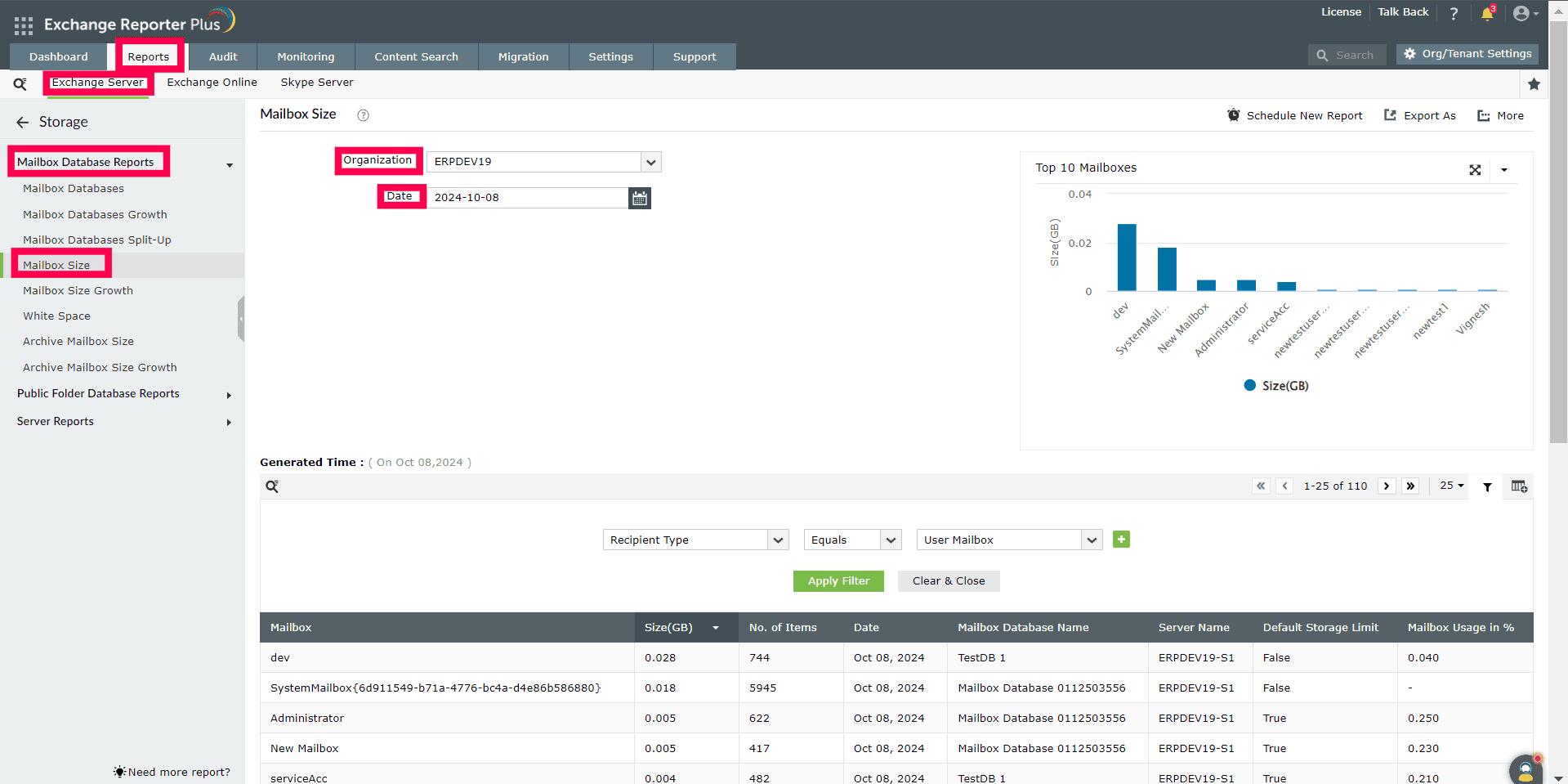The width and height of the screenshot is (1568, 784).
Task: Open the Mailbox Databases report
Action: point(74,189)
